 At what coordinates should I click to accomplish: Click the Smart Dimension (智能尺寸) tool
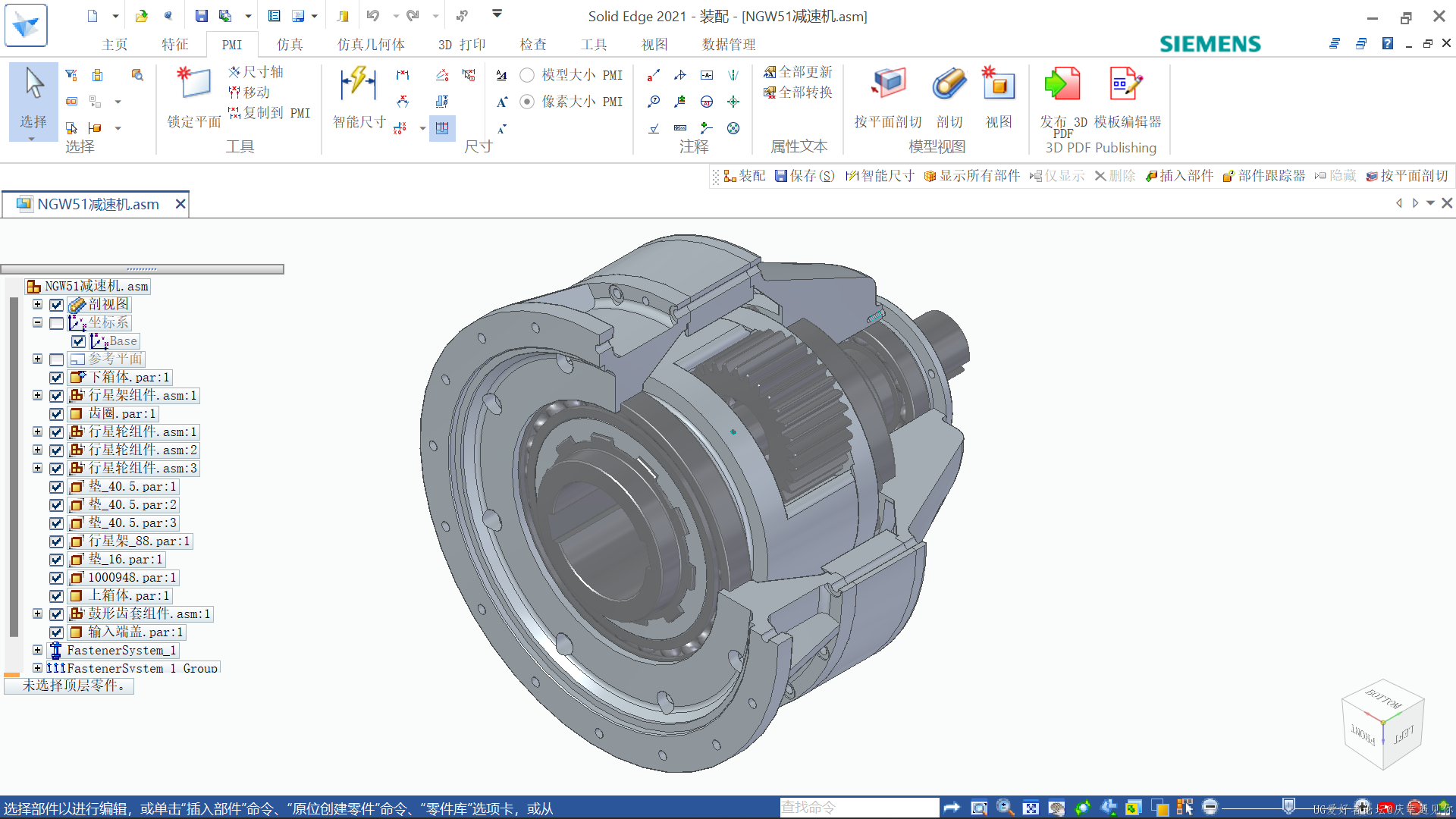click(359, 99)
